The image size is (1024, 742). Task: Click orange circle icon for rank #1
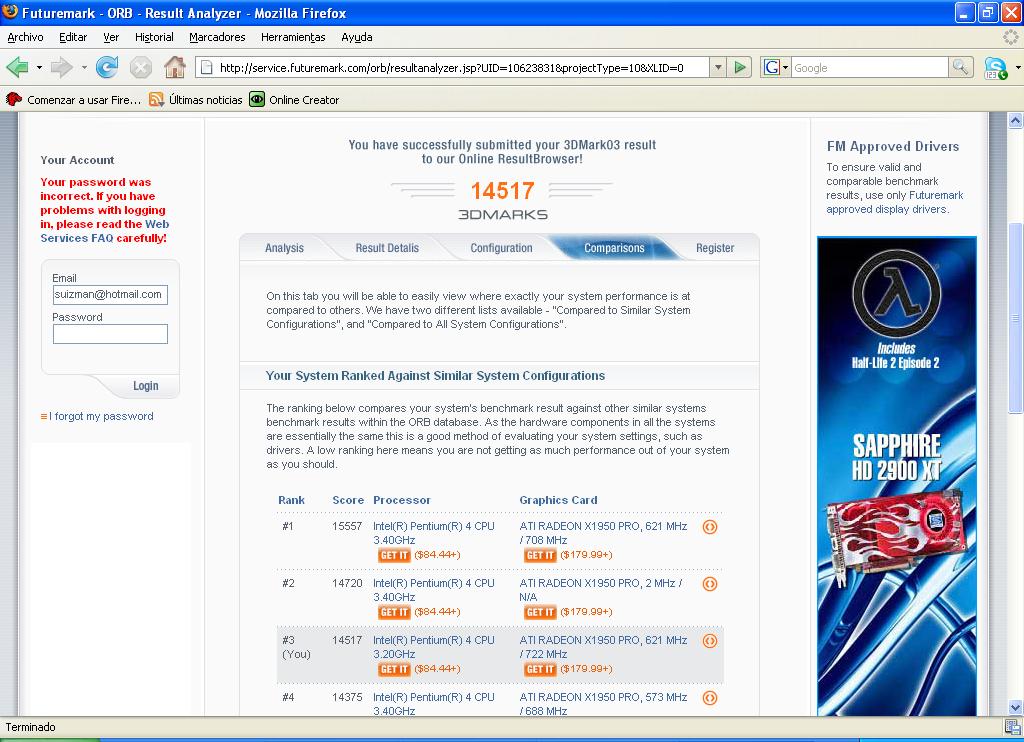click(x=710, y=526)
